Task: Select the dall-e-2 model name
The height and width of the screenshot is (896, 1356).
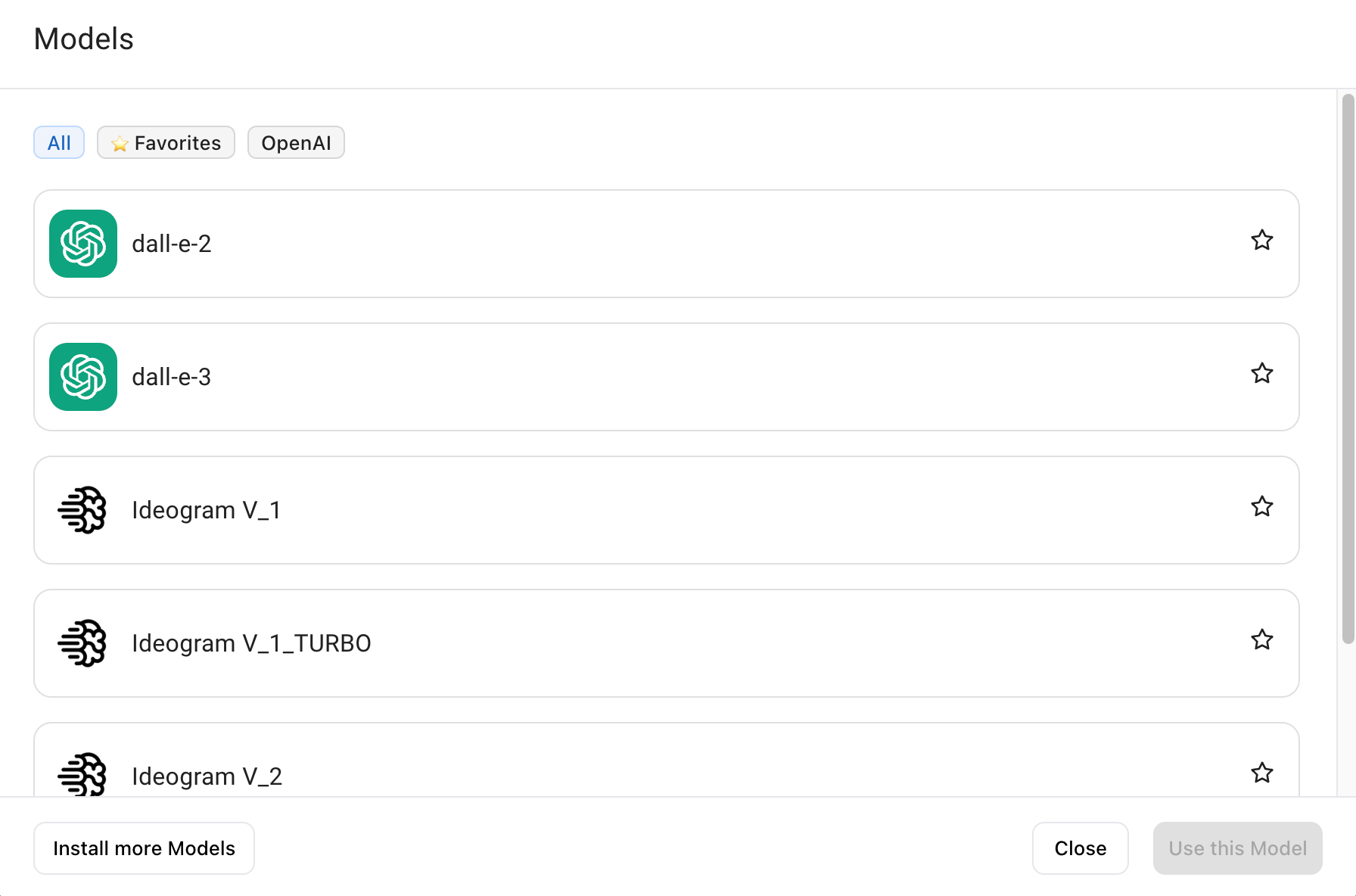Action: [172, 244]
